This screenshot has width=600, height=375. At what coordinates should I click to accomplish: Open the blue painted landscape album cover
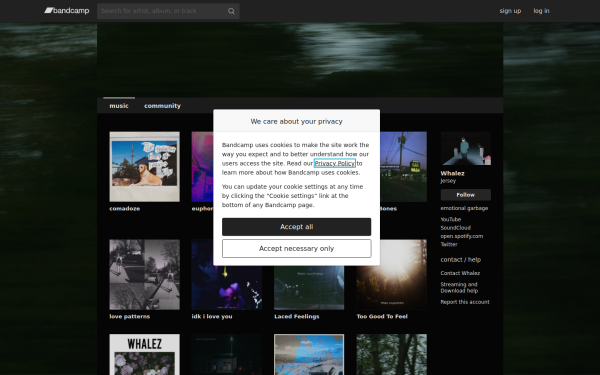[309, 354]
